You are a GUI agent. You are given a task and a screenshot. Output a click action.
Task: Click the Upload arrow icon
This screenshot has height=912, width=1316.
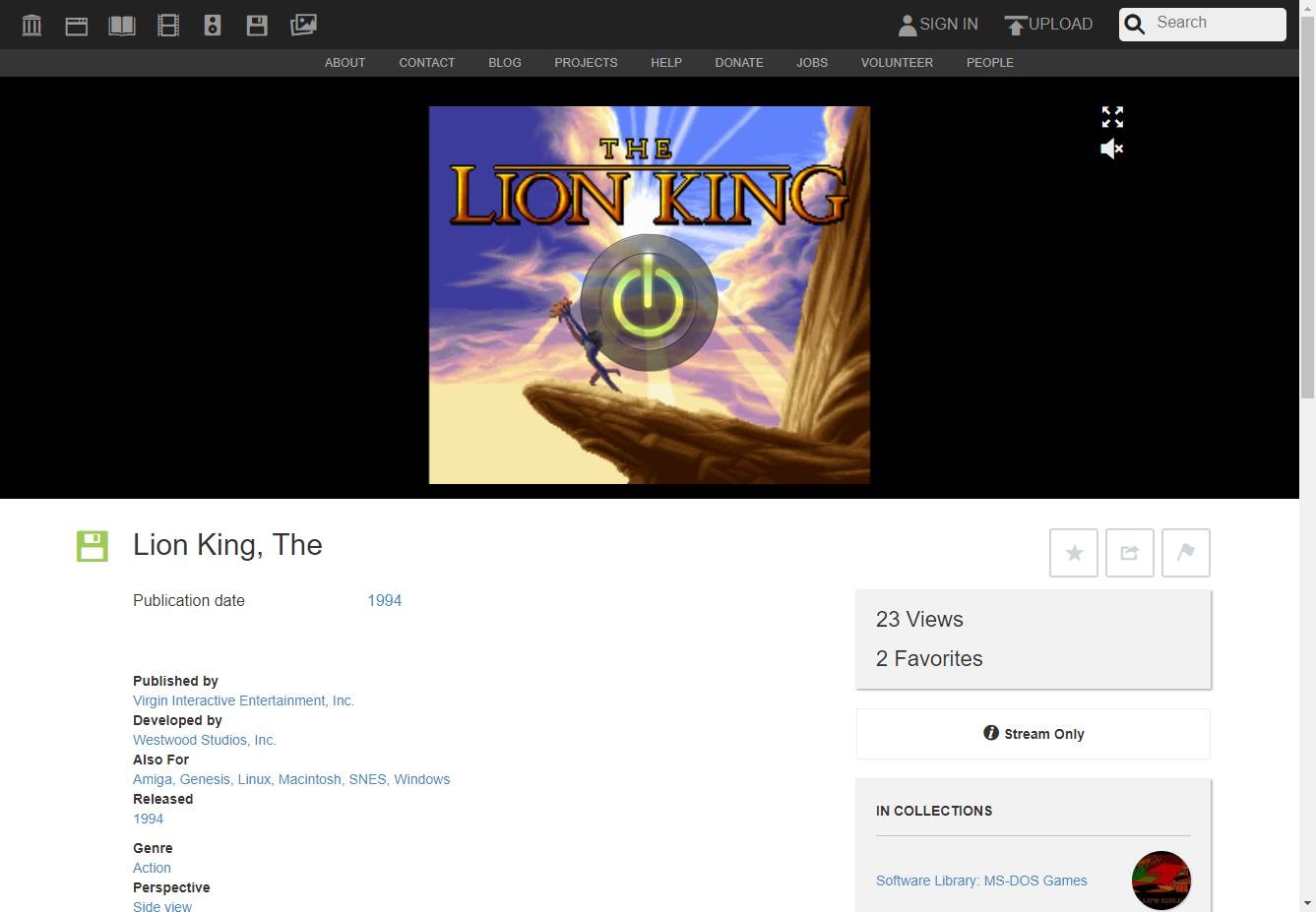1016,25
